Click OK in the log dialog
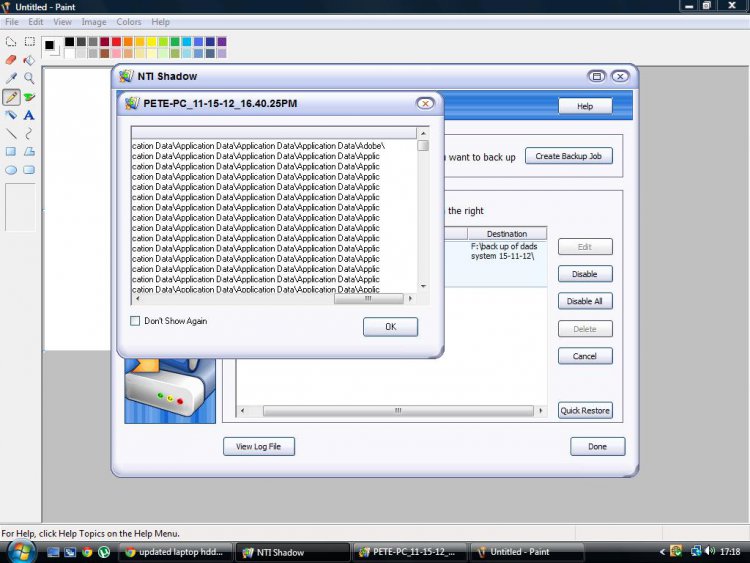The width and height of the screenshot is (750, 563). tap(390, 327)
